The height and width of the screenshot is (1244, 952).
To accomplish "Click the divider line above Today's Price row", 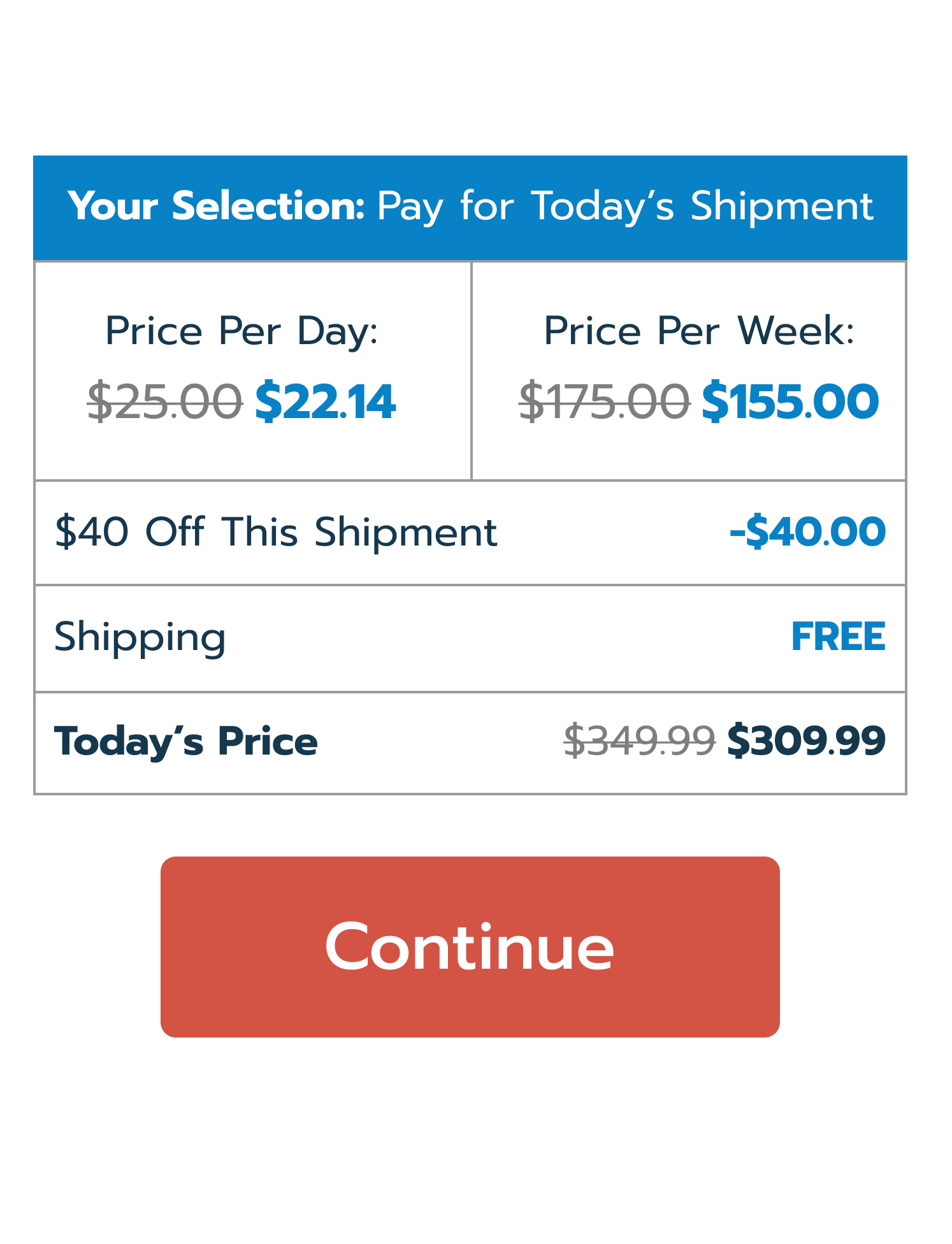I will [x=470, y=691].
